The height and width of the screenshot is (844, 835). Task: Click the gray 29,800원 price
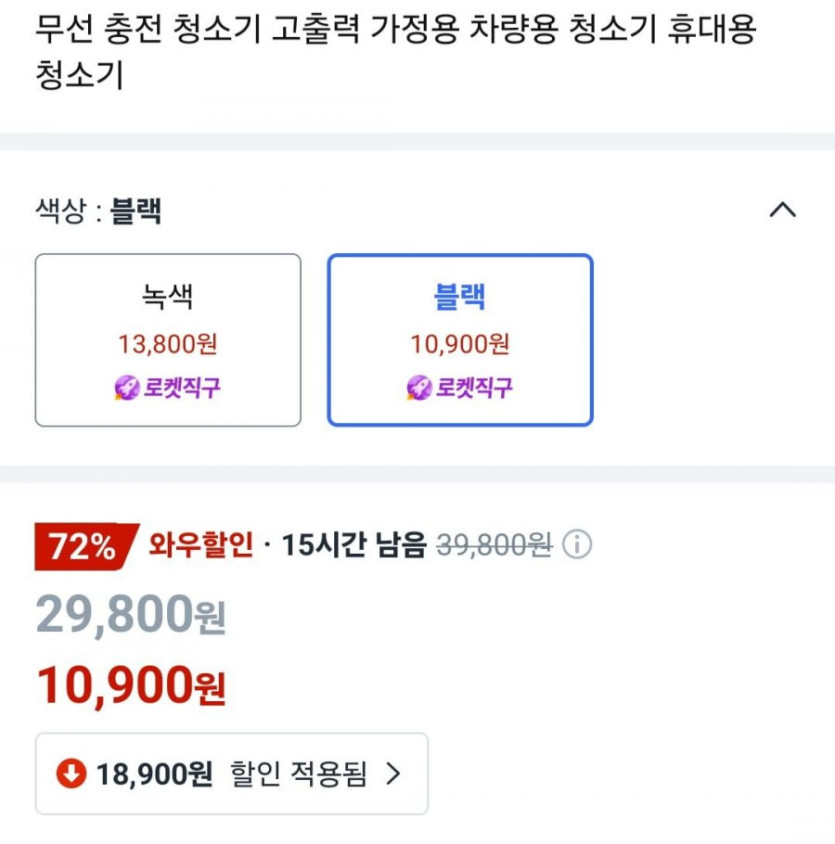pos(131,614)
